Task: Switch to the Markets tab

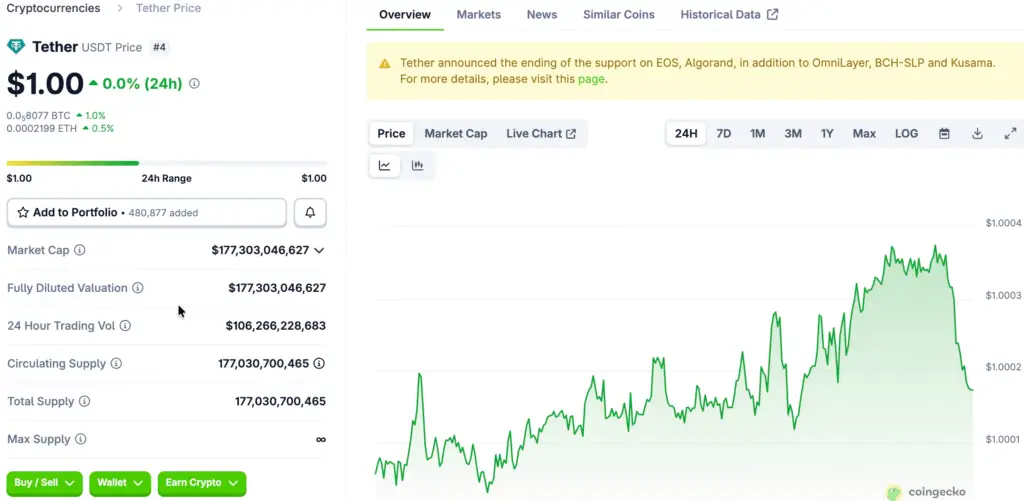Action: (x=478, y=15)
